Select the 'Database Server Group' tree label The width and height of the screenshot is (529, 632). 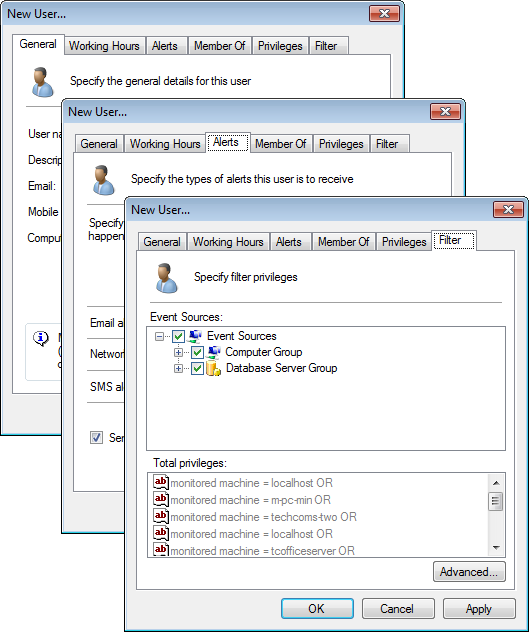click(x=281, y=368)
